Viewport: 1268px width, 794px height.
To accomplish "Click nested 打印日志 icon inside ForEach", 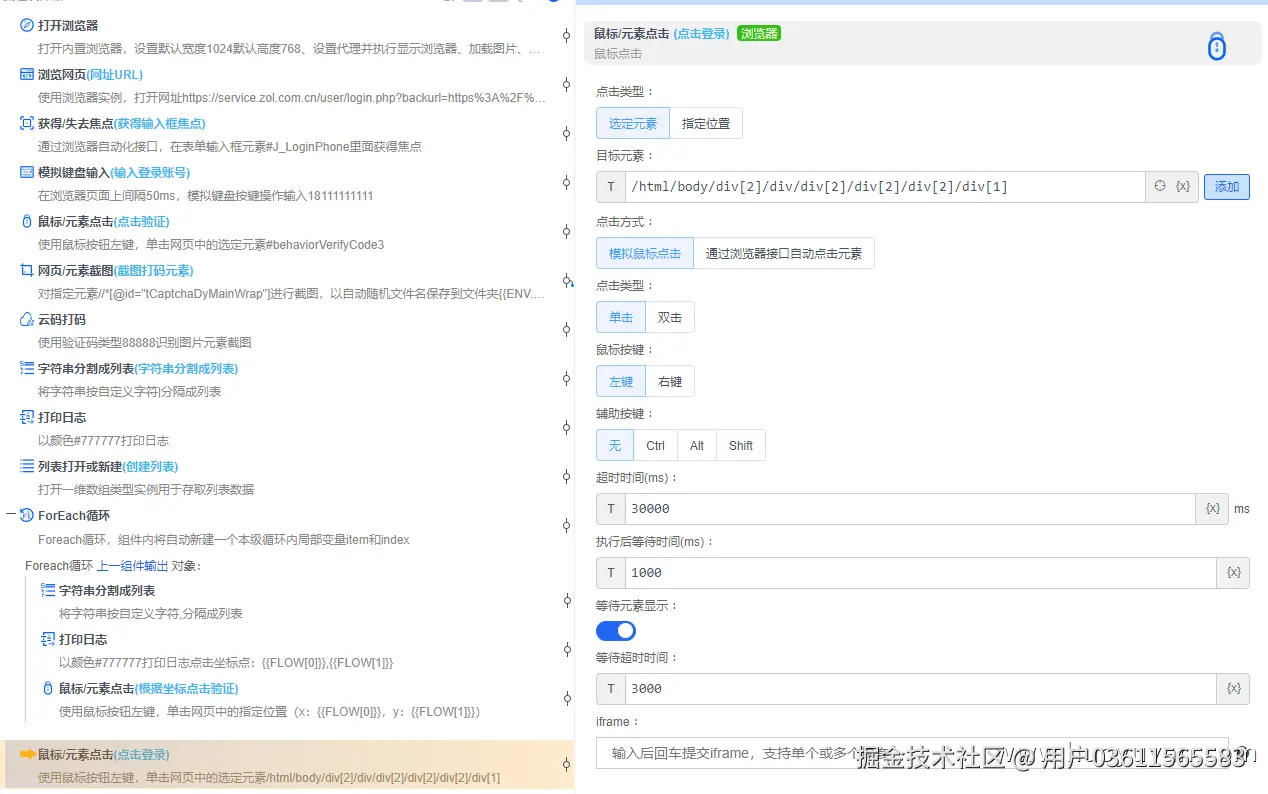I will tap(48, 639).
